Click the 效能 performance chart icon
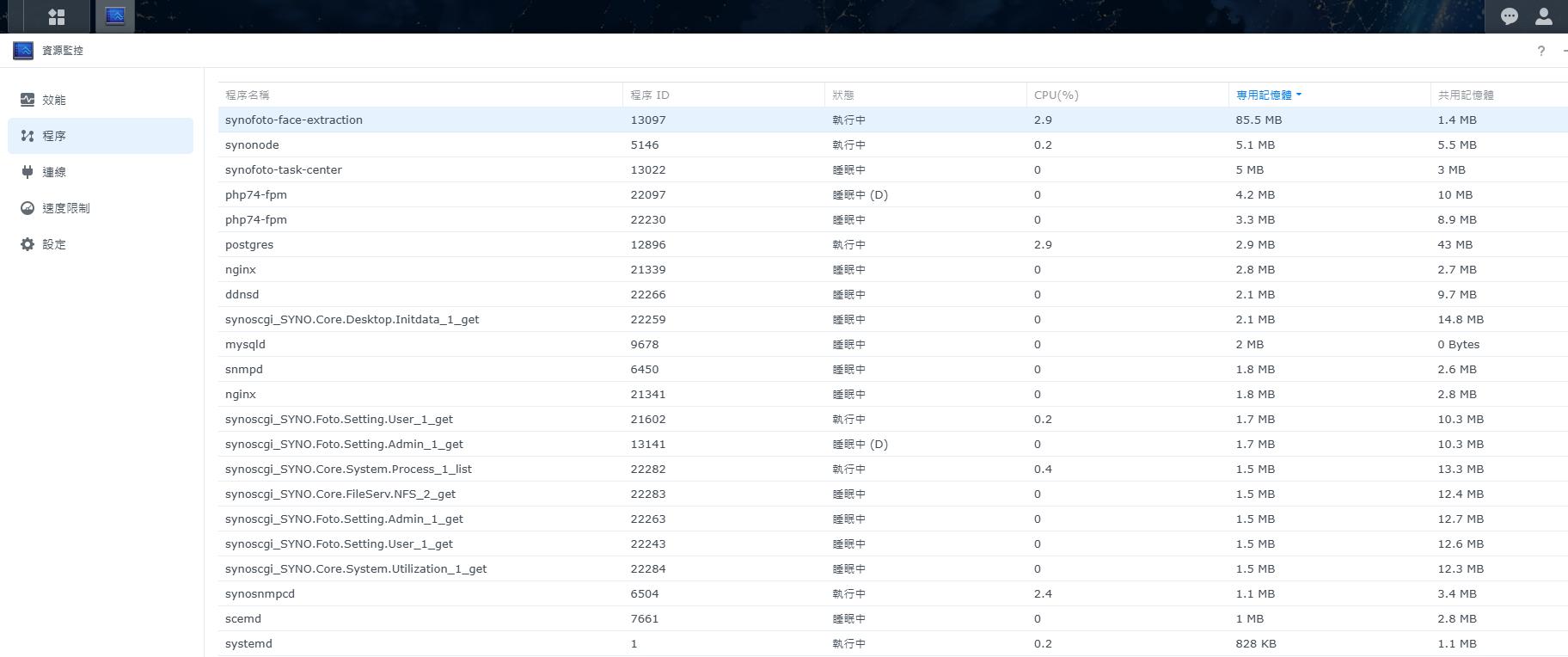 point(28,100)
